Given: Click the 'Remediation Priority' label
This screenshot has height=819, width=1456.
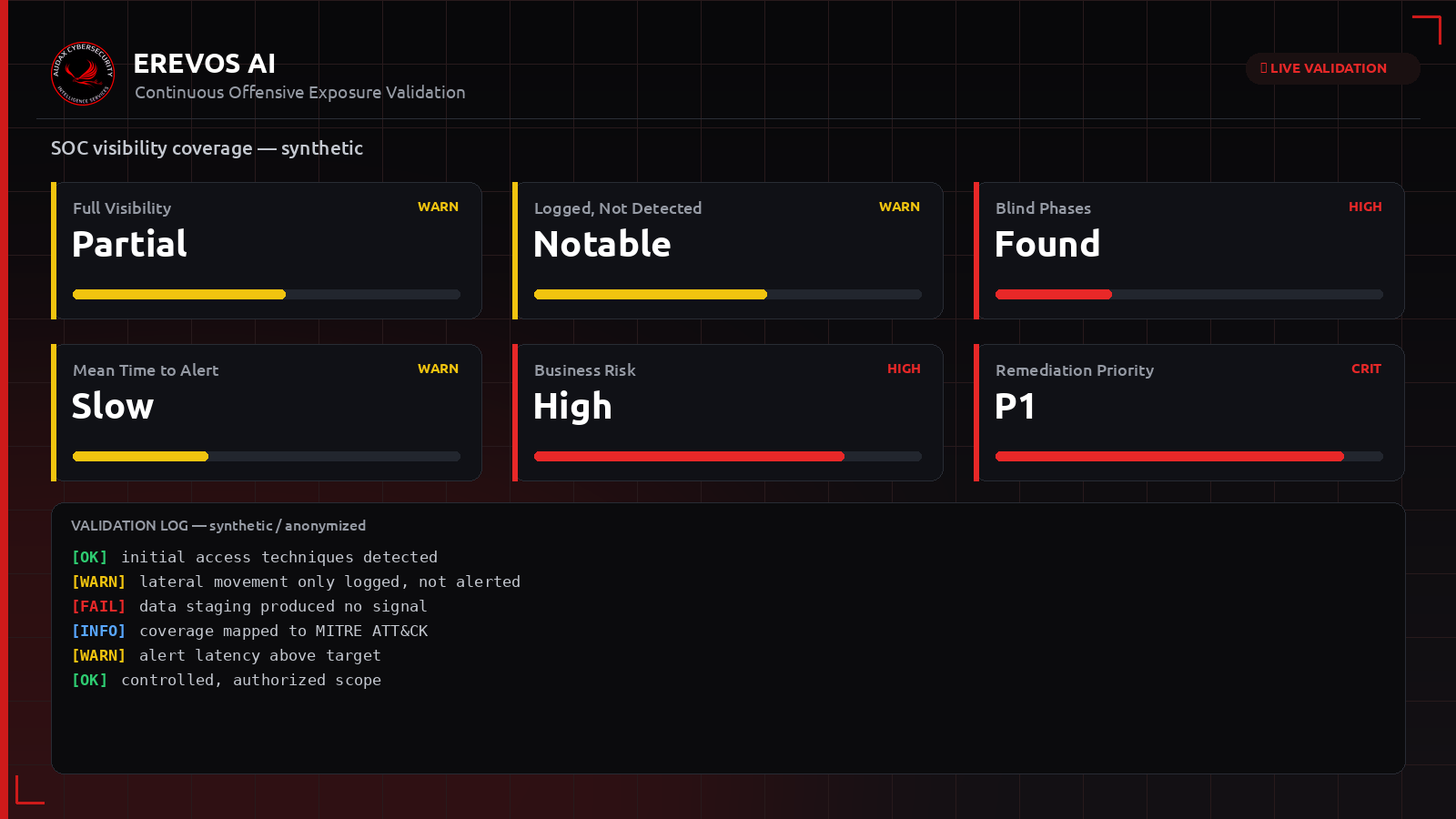Looking at the screenshot, I should (x=1075, y=370).
